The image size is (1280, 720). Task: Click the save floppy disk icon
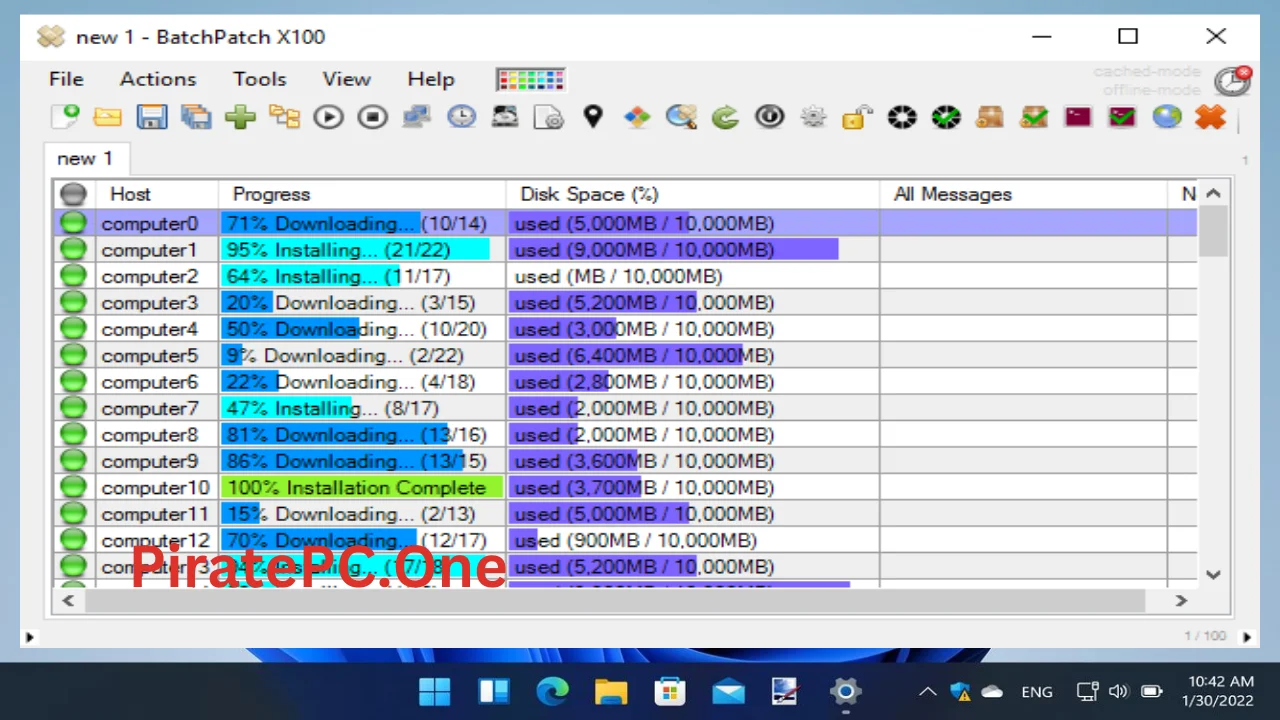tap(152, 117)
